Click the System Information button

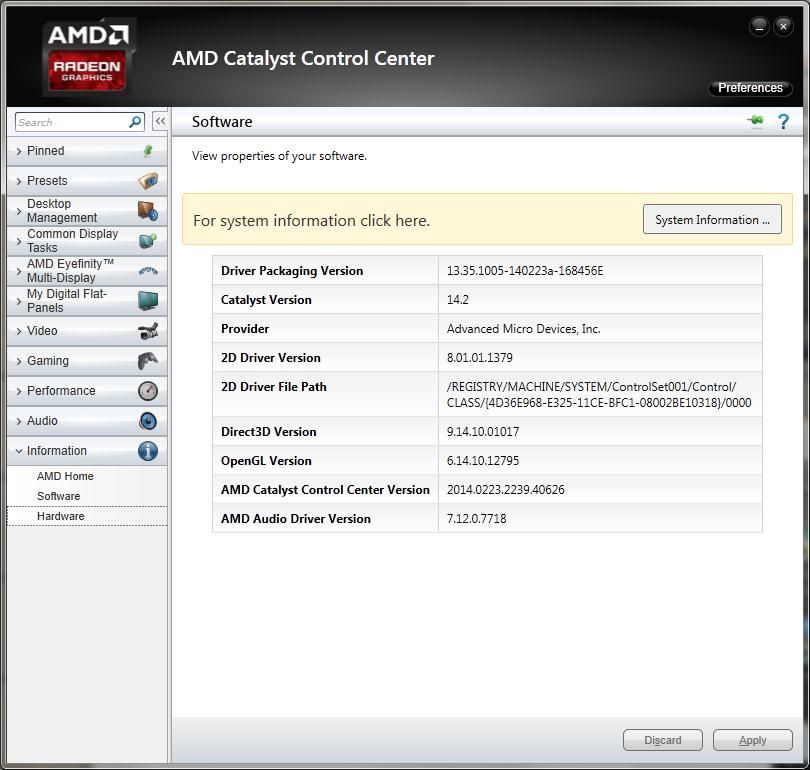(712, 219)
